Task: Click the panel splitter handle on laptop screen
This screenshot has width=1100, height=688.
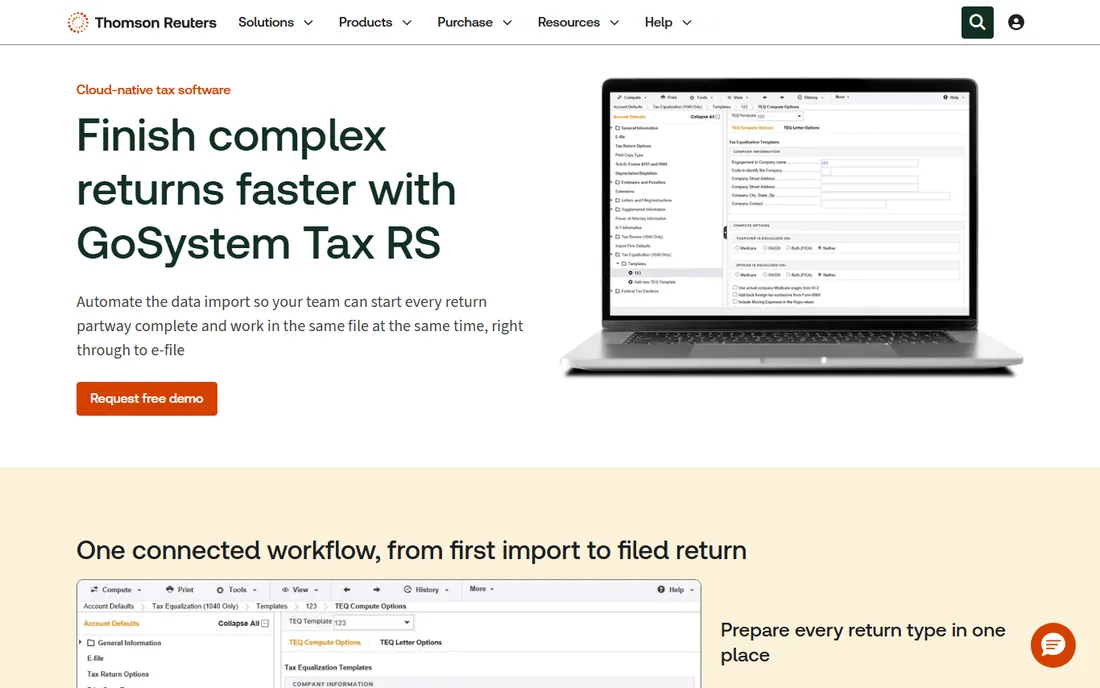Action: [725, 233]
